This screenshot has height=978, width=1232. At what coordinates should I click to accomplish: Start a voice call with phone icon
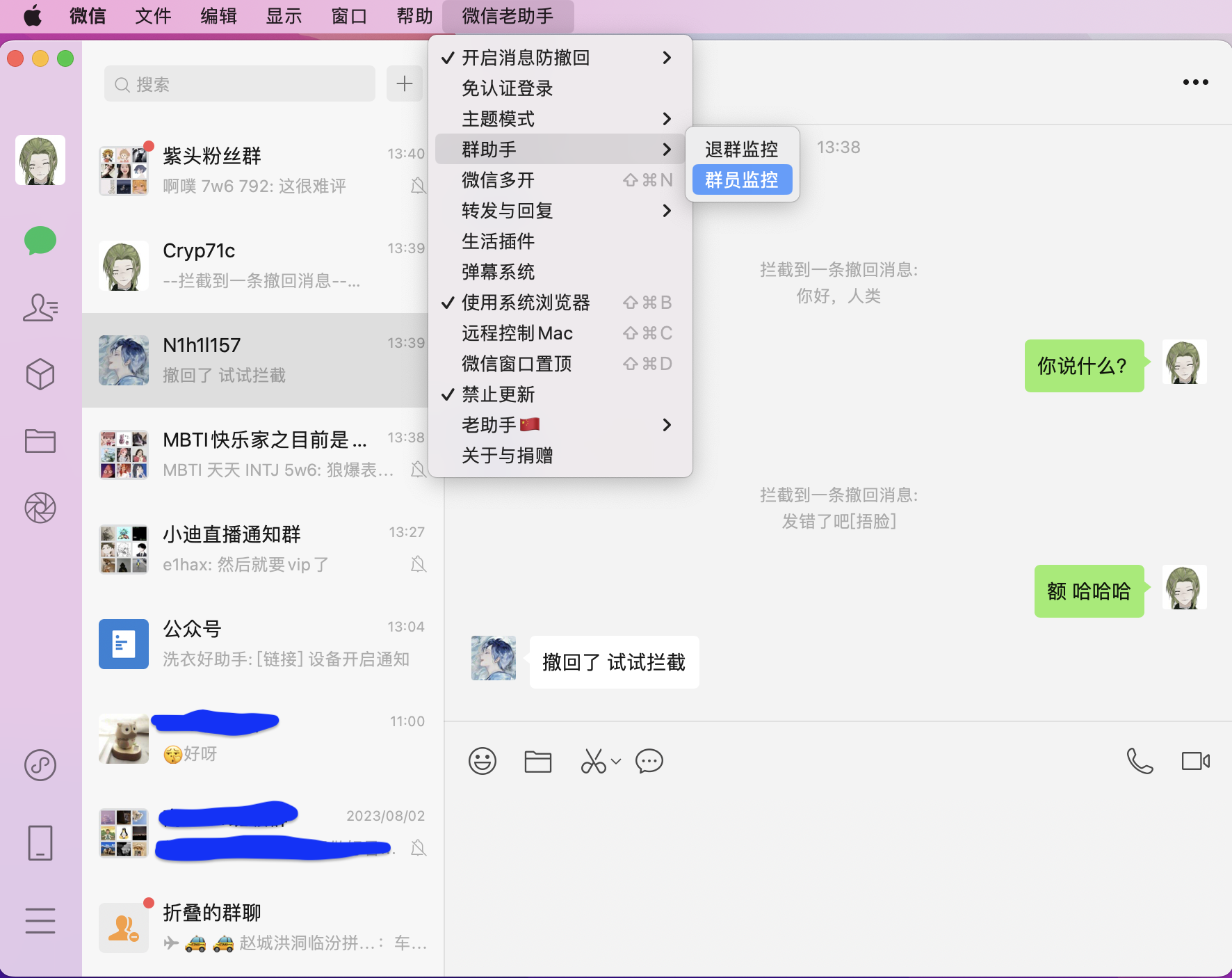[1140, 761]
